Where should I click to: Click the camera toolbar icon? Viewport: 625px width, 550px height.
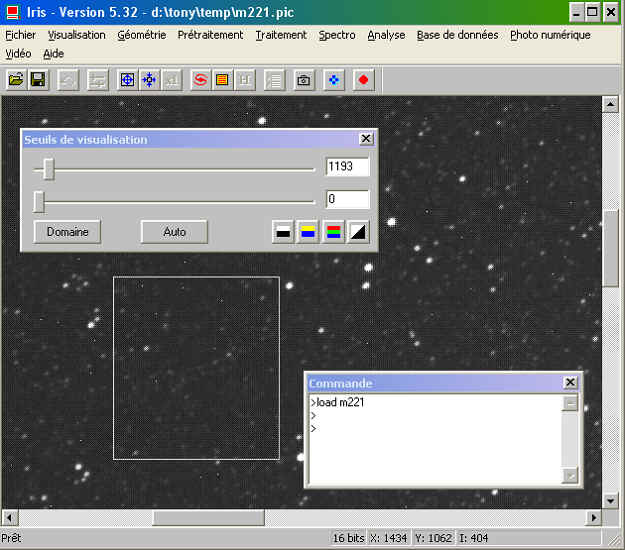[304, 80]
